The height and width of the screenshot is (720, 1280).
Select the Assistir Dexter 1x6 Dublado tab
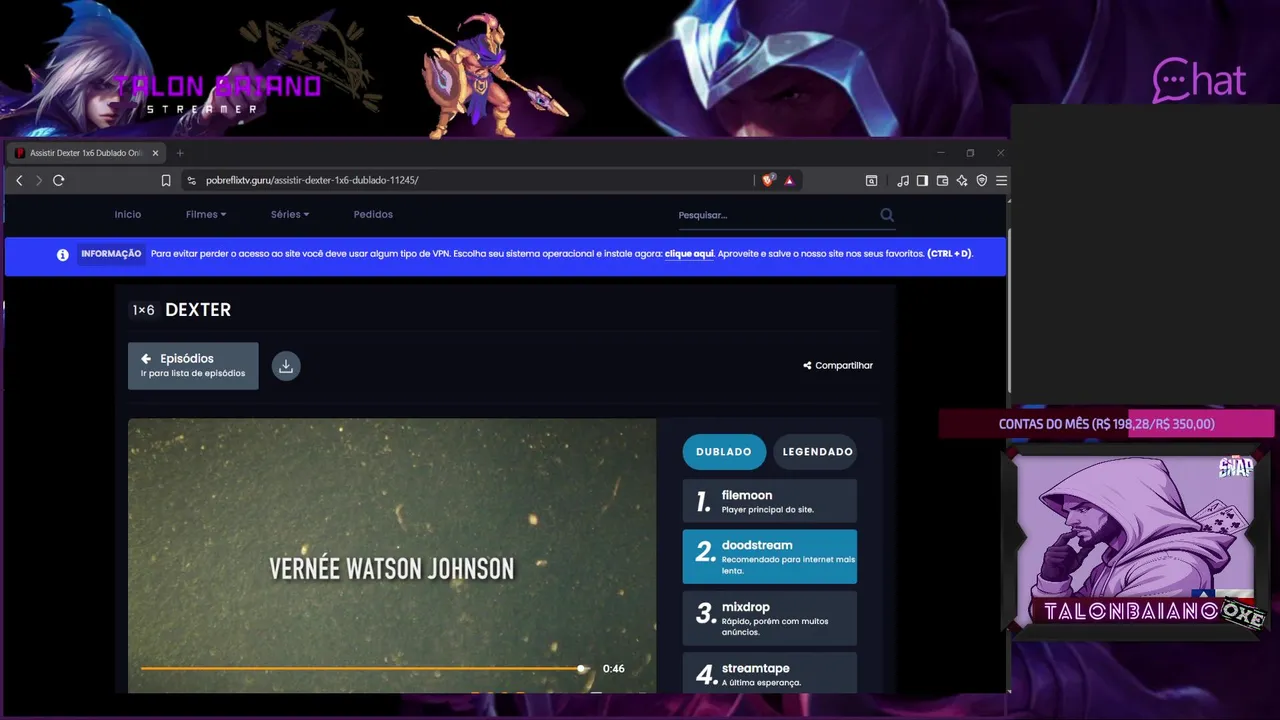[x=86, y=153]
